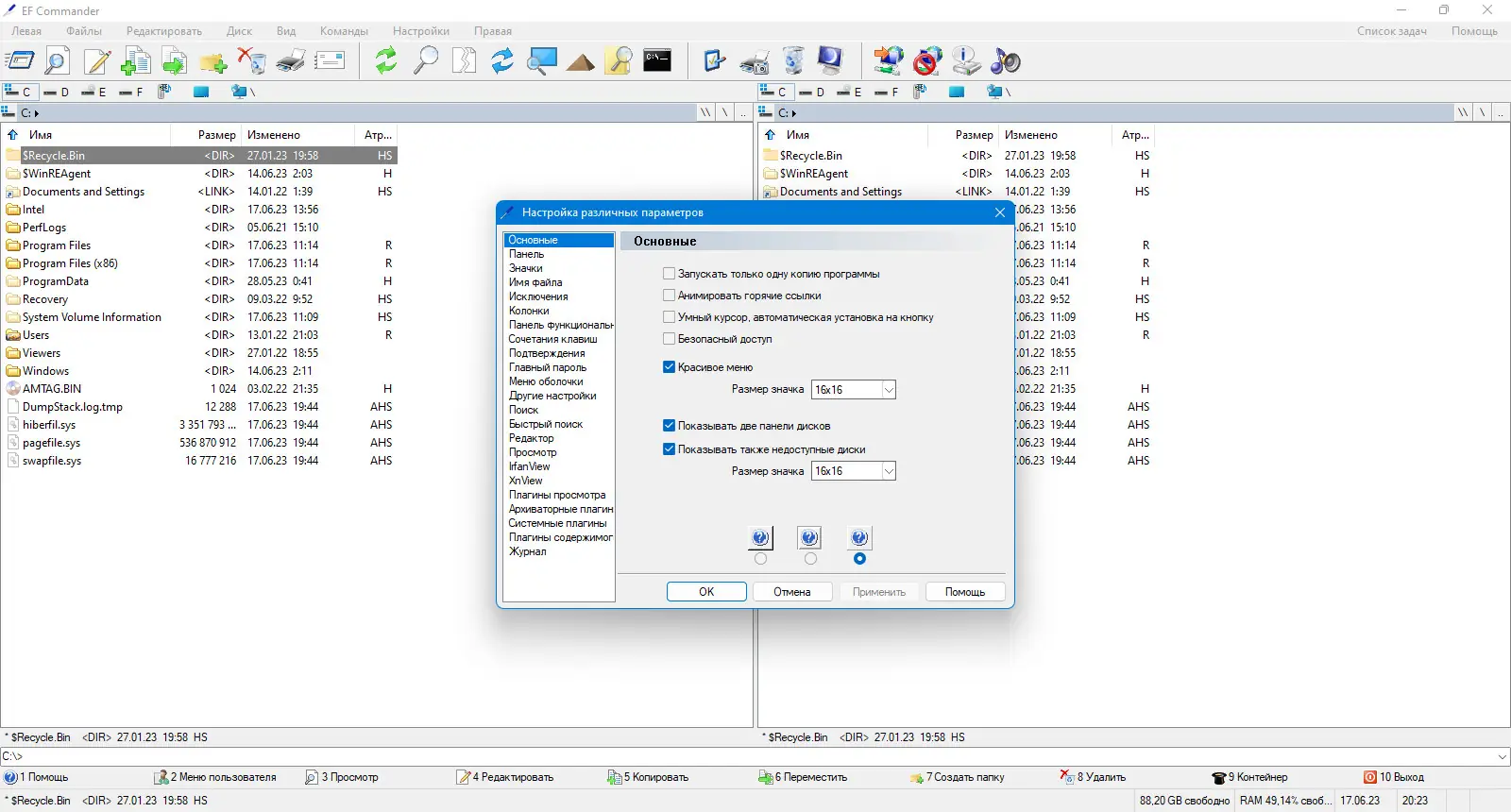Click the music note and speaker toolbar icon
The image size is (1511, 812).
1006,61
